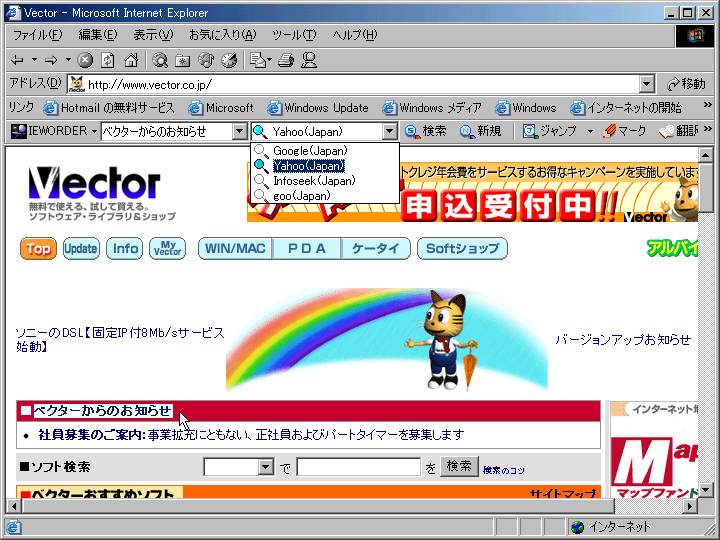Click the Mail toolbar icon
The width and height of the screenshot is (720, 540).
258,60
